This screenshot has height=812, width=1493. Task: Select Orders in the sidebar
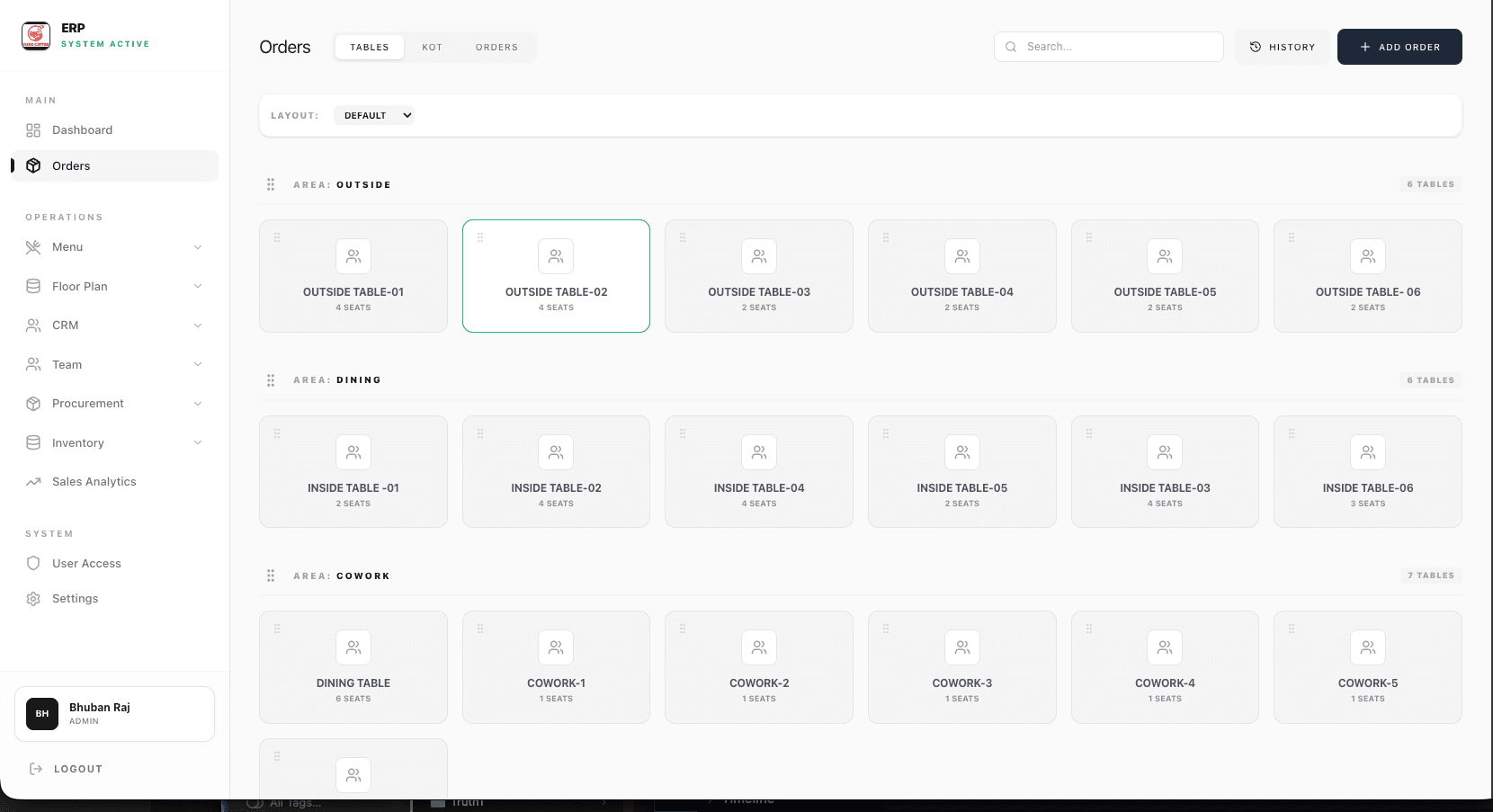tap(114, 165)
